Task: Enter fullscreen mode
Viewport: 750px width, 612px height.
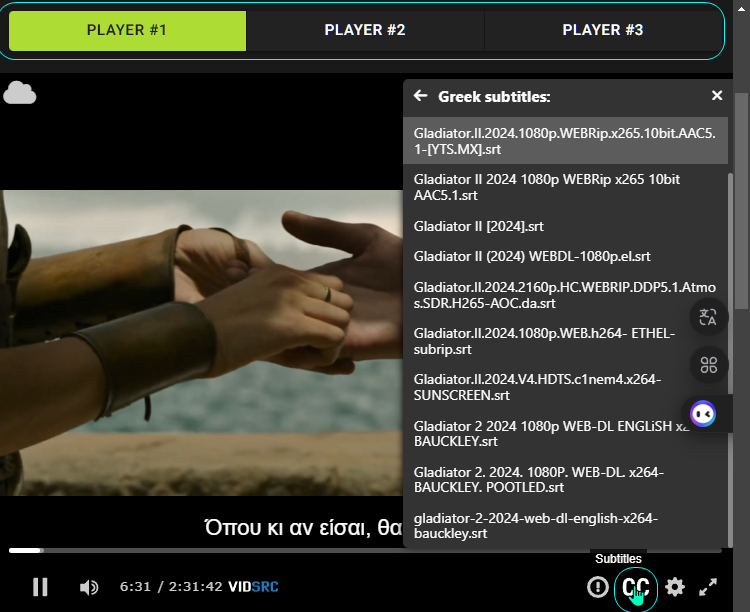Action: (708, 587)
